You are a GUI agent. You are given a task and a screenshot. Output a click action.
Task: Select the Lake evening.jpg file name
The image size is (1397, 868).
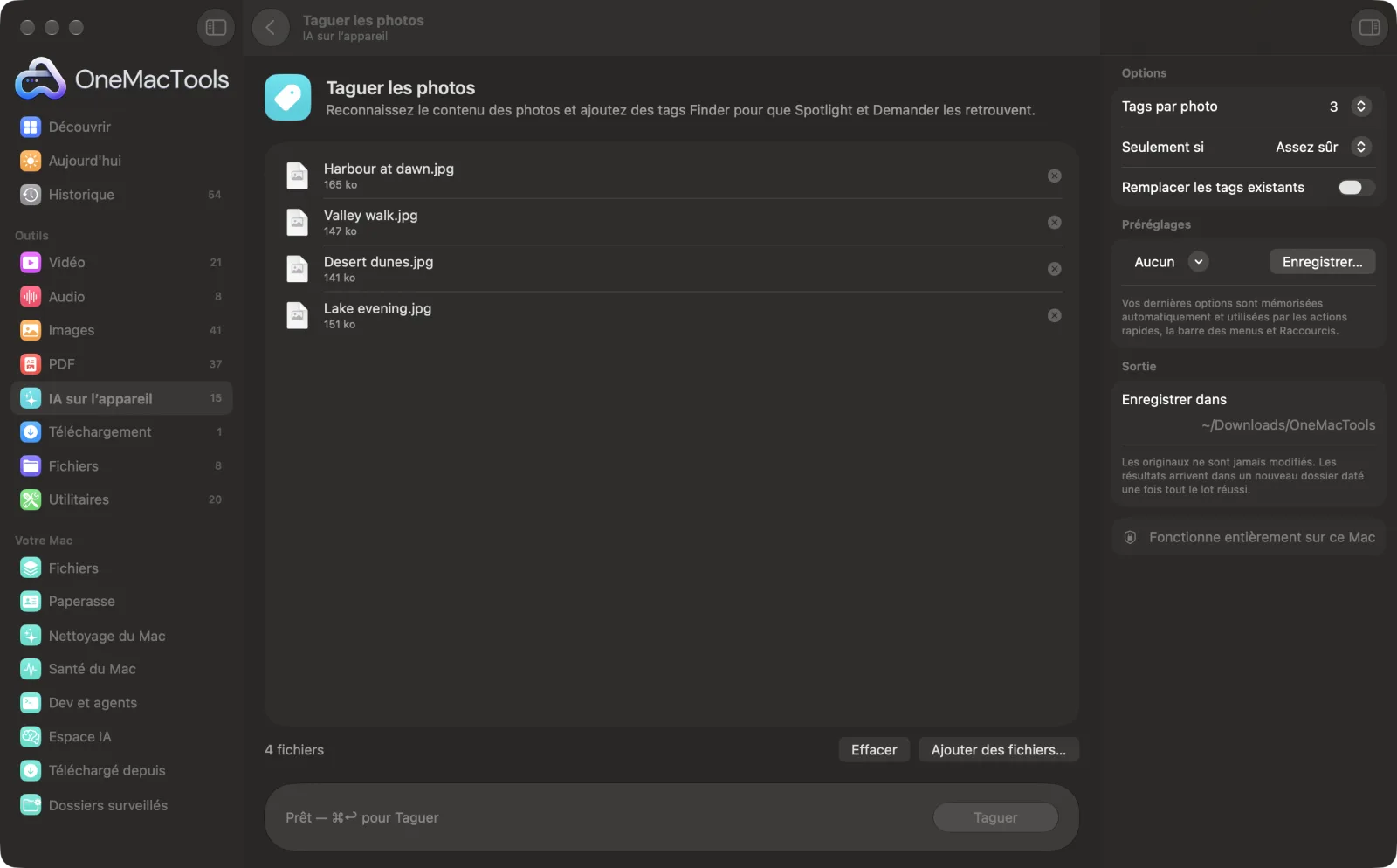[377, 308]
